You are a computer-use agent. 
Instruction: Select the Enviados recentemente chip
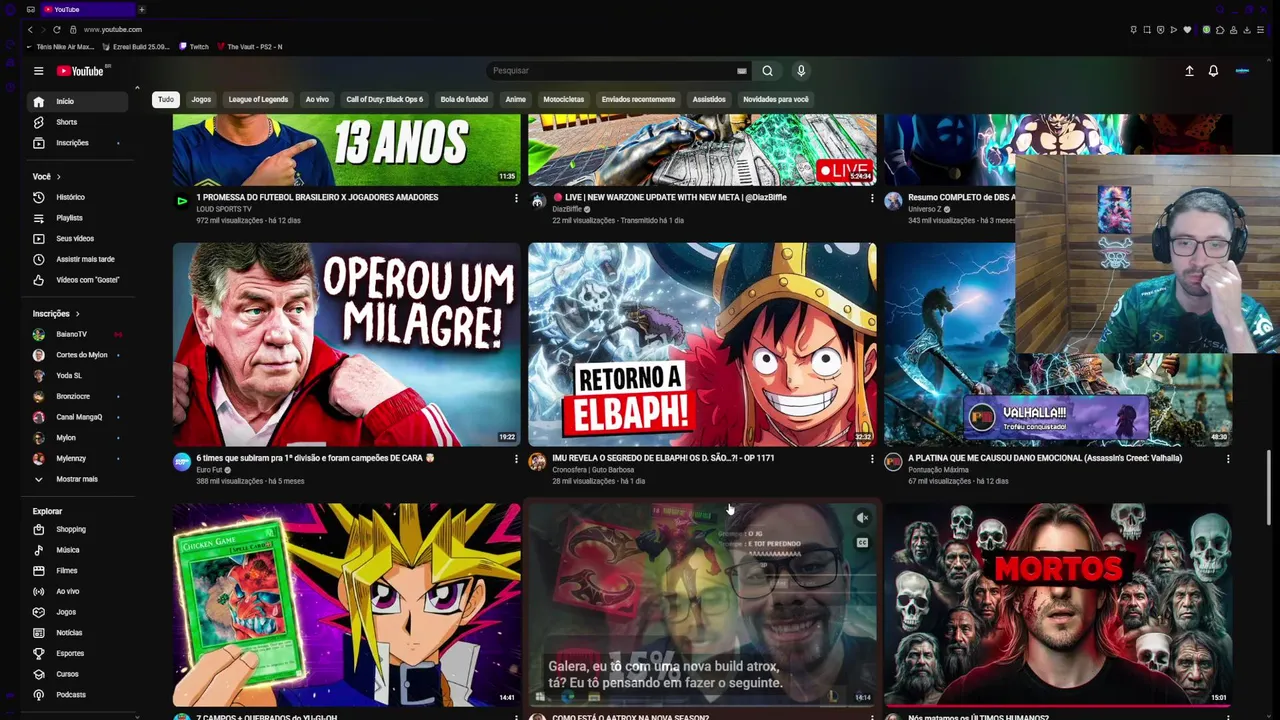(x=638, y=99)
